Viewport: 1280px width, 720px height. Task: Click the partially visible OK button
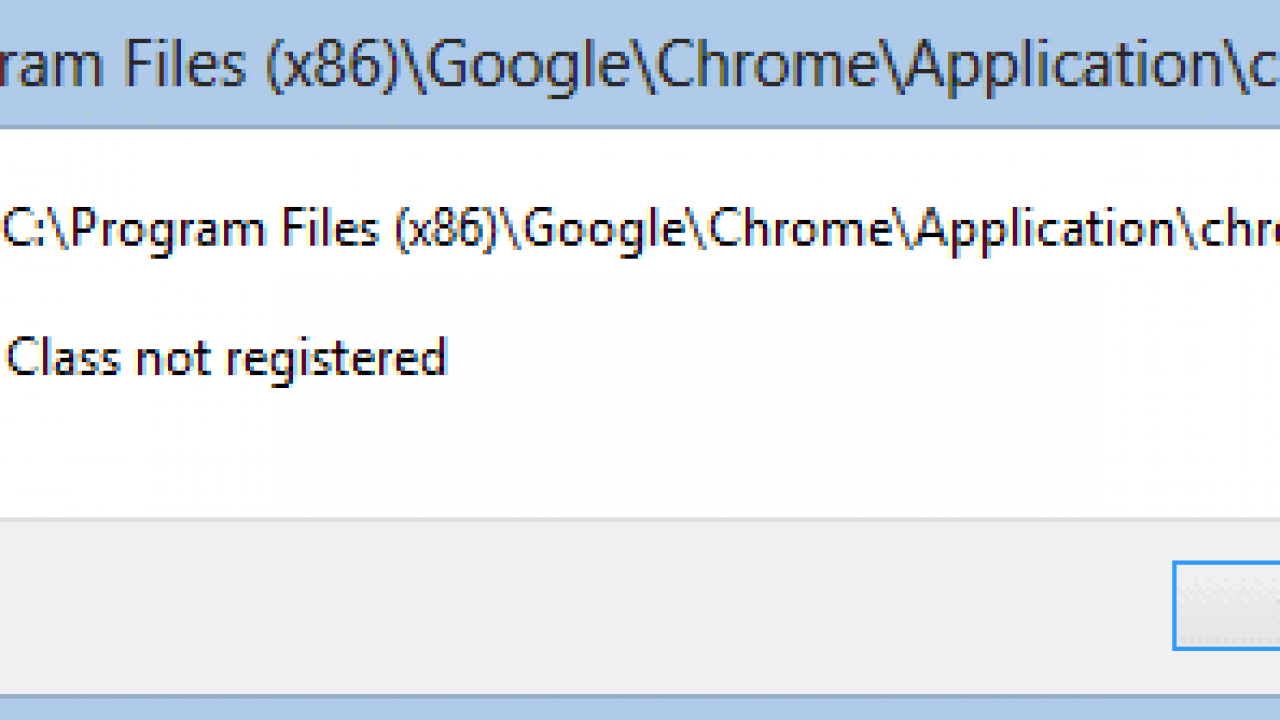pyautogui.click(x=1227, y=606)
